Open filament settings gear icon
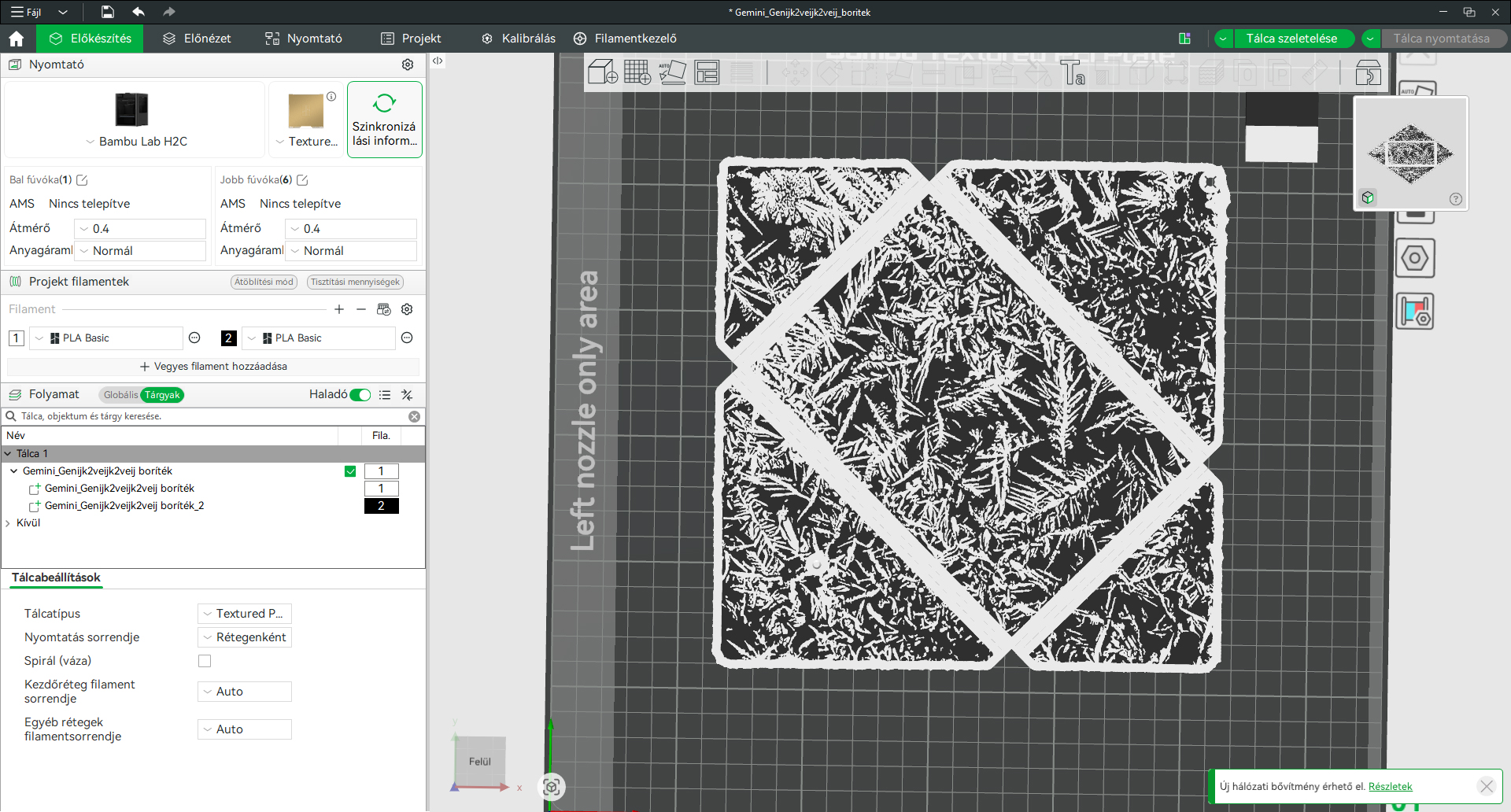 [x=407, y=309]
